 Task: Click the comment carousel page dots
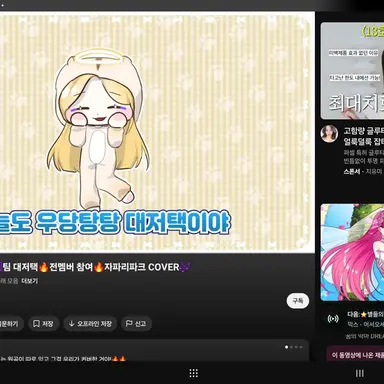(x=294, y=347)
